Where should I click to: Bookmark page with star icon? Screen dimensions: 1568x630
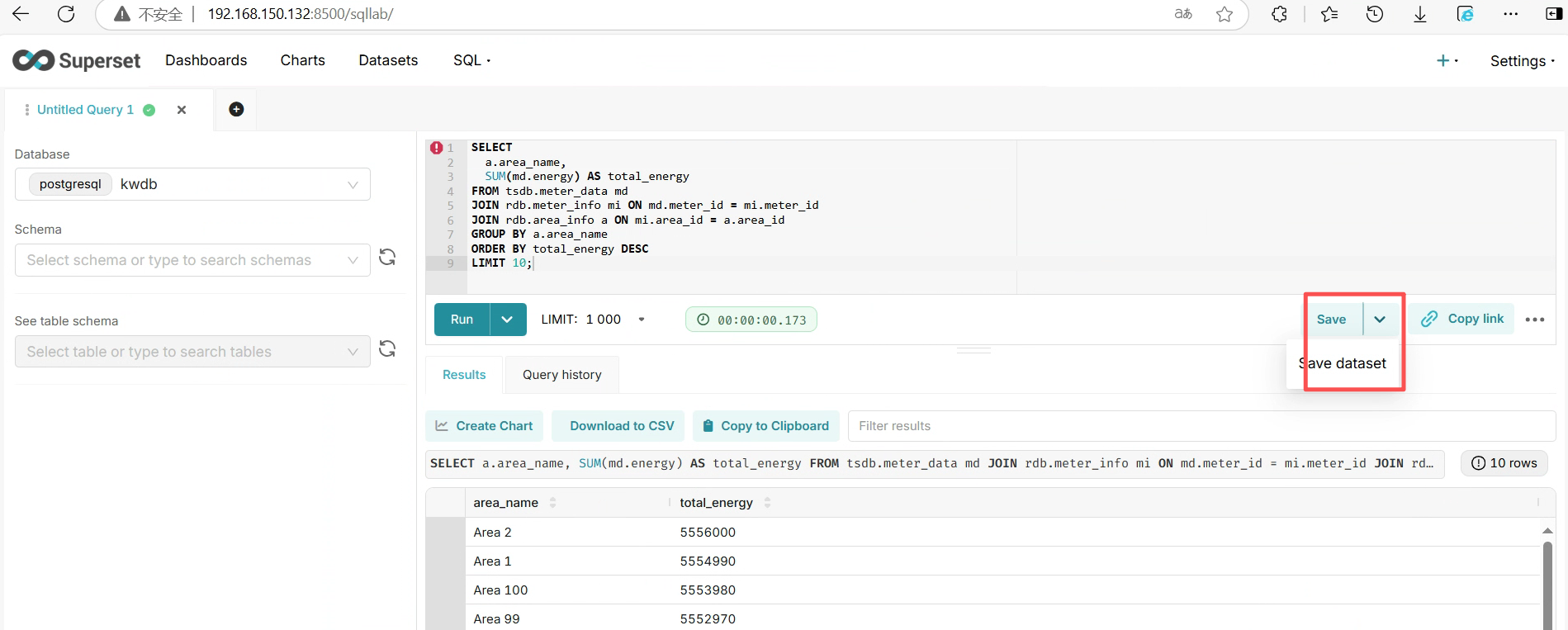pos(1225,14)
